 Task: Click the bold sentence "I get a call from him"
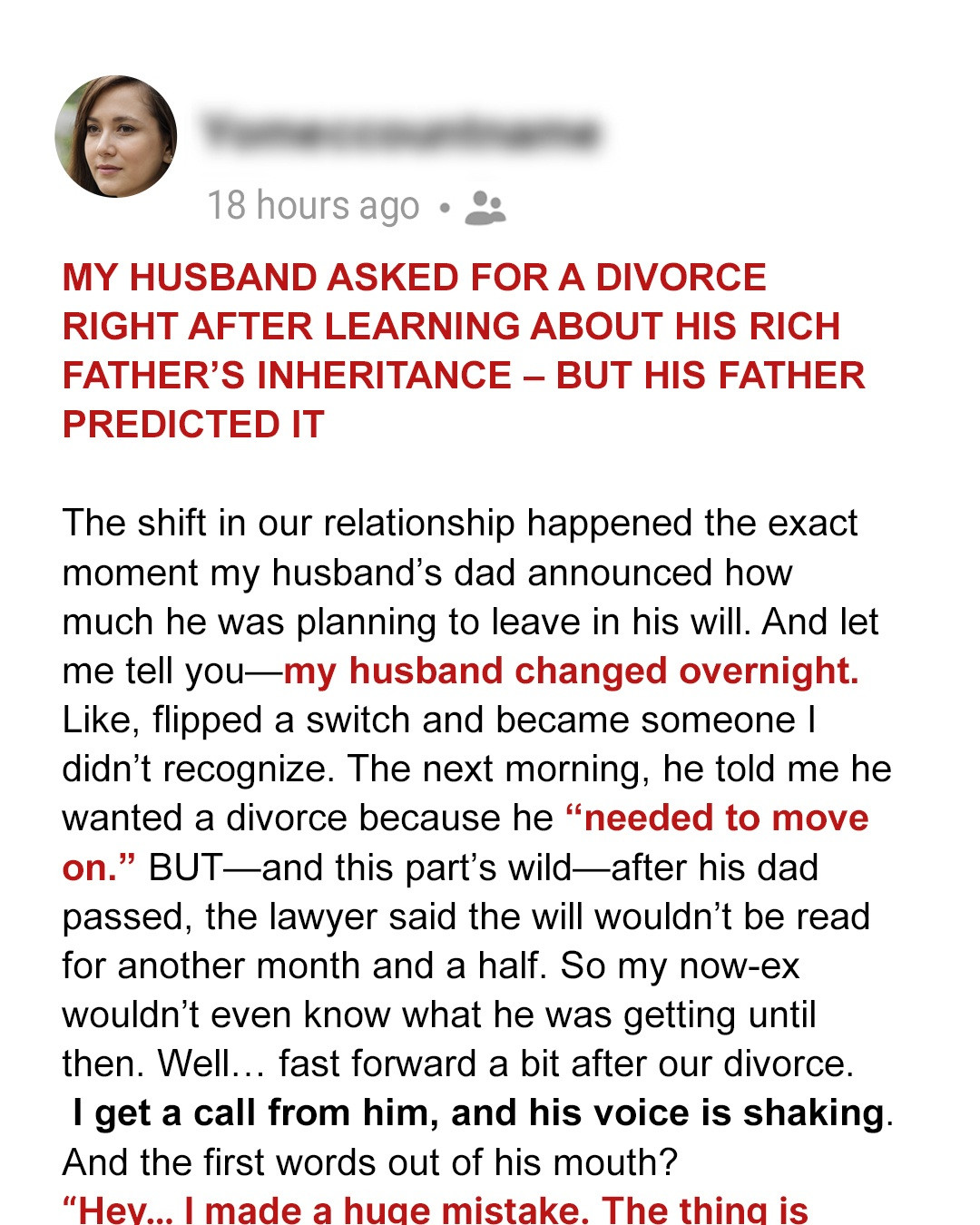tap(477, 1112)
